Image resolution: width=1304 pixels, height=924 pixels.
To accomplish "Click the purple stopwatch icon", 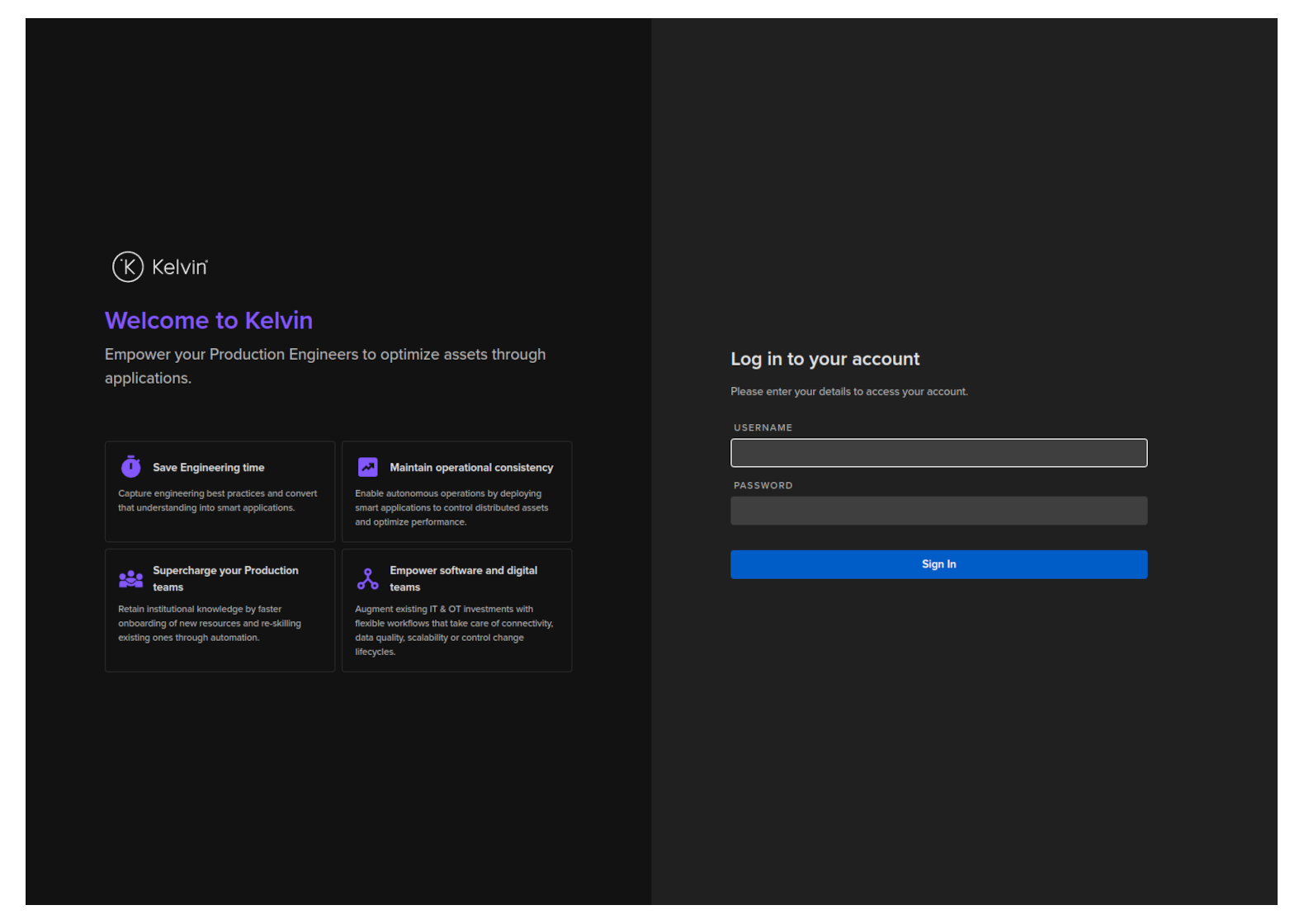I will tap(131, 467).
